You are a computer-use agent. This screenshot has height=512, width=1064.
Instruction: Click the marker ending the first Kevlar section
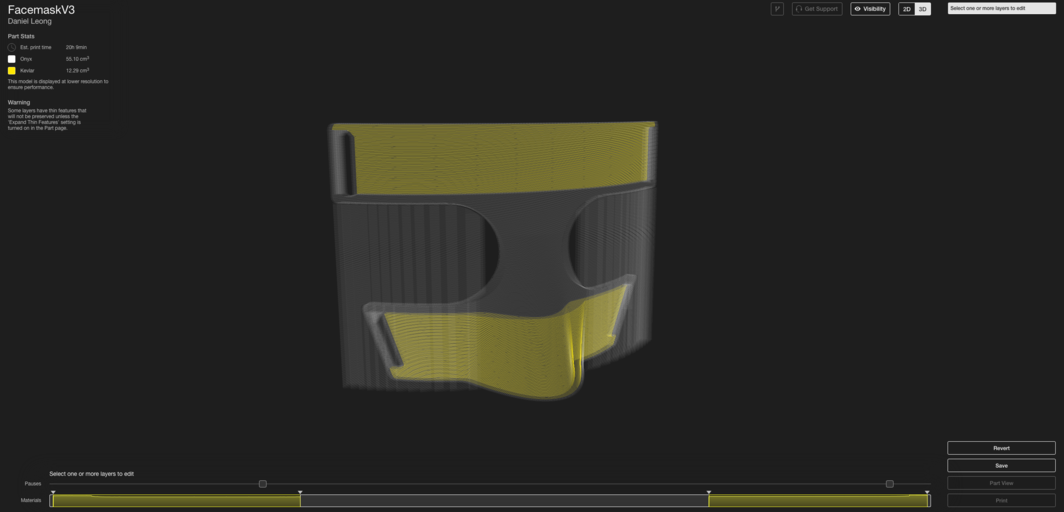(300, 492)
